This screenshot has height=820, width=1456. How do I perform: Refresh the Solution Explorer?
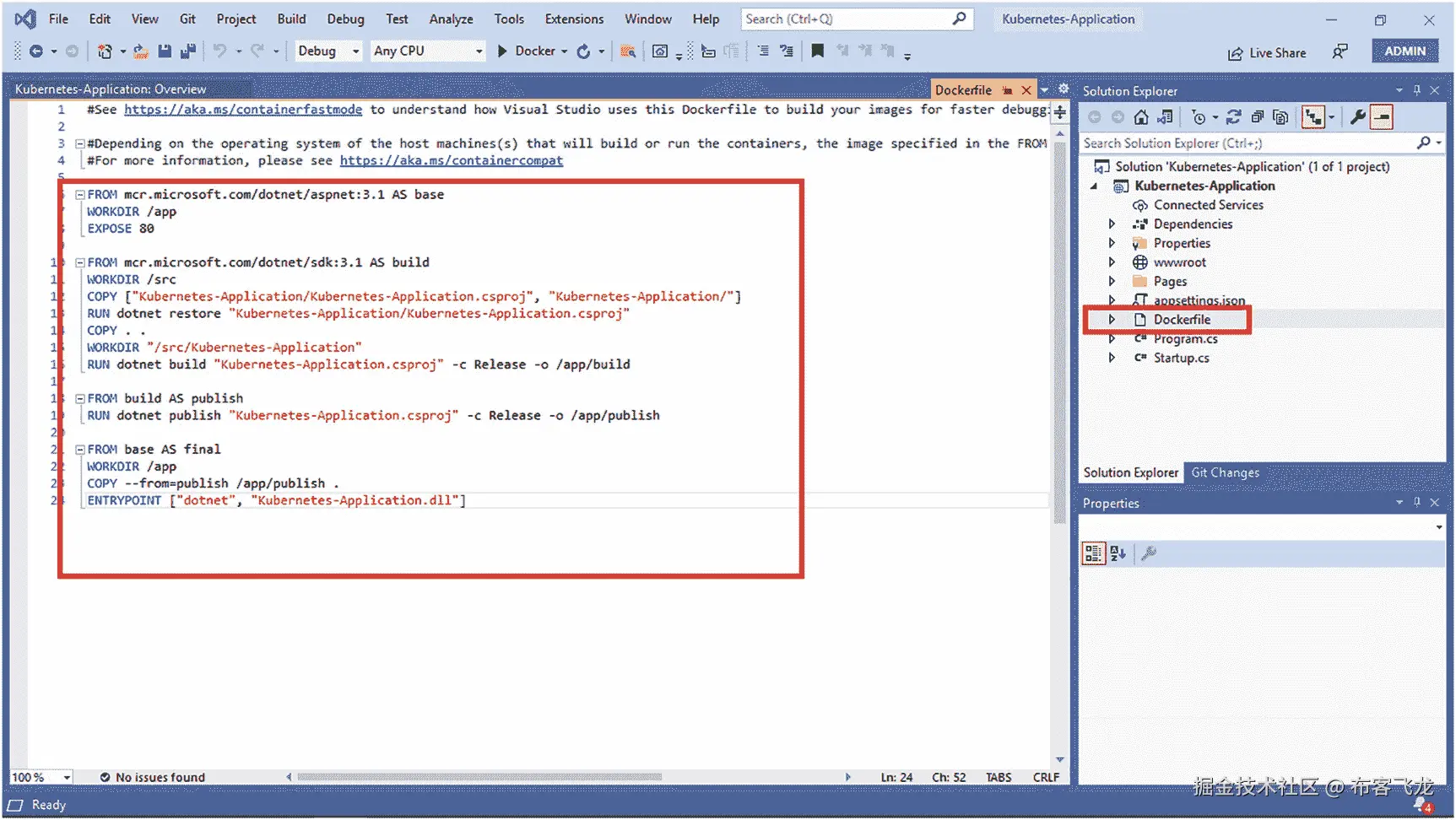(1234, 117)
